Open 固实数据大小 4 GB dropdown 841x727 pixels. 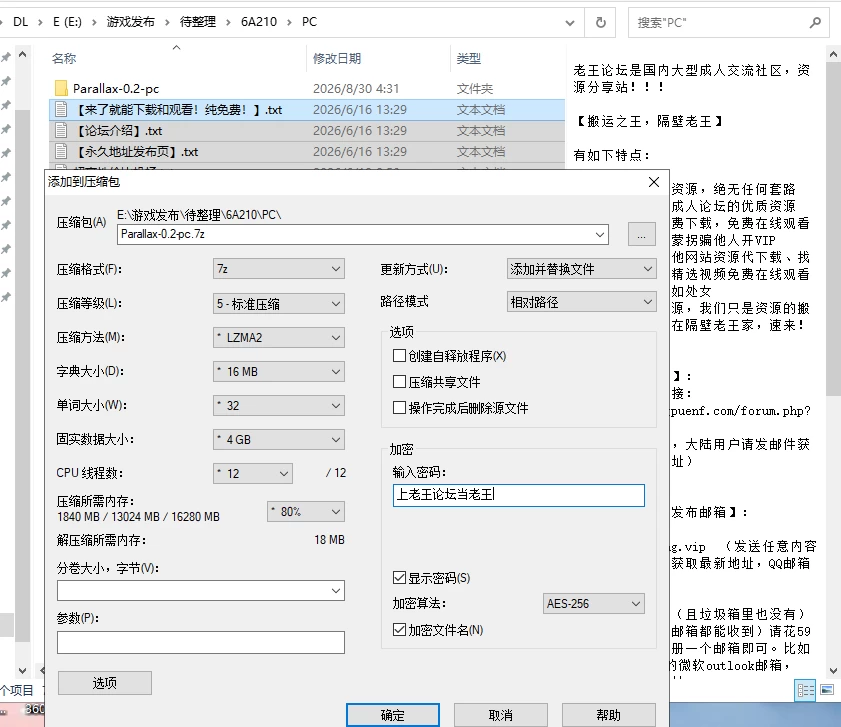278,439
